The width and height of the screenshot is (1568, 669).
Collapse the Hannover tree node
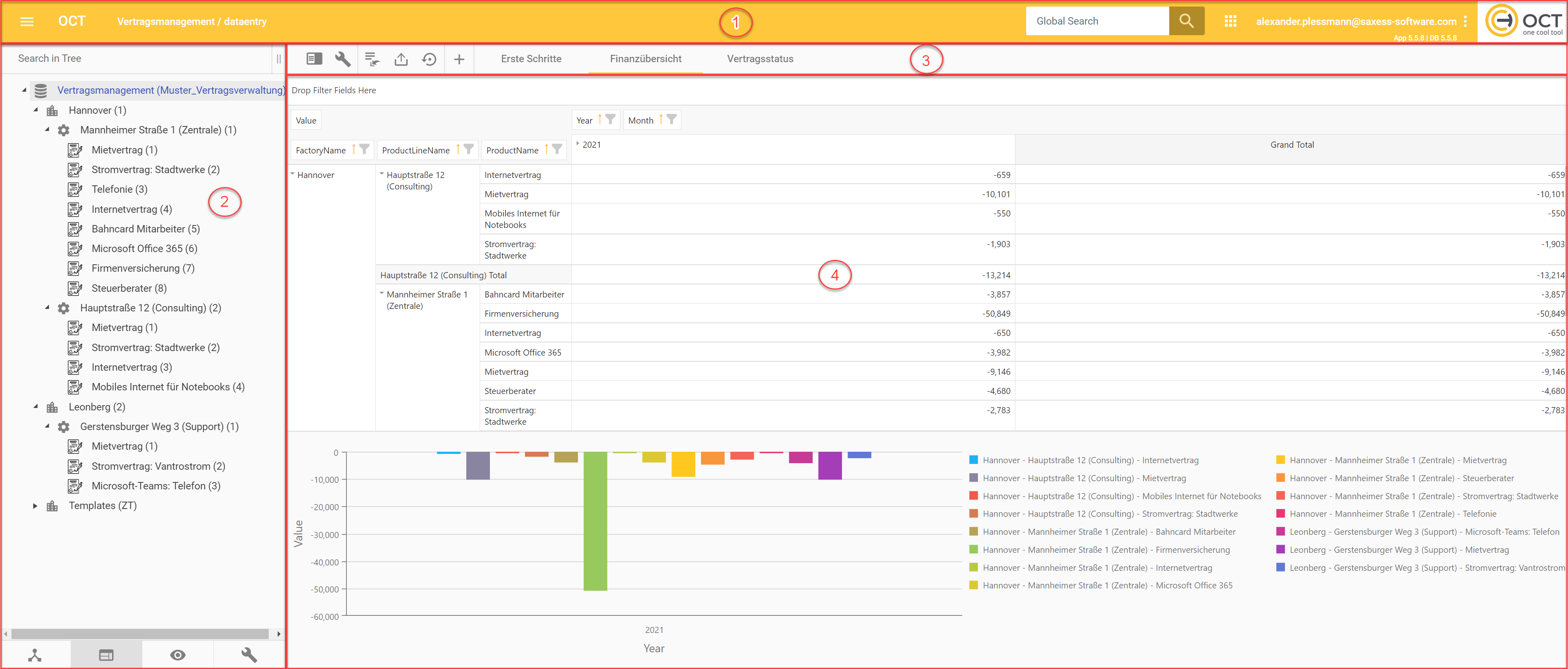tap(36, 110)
